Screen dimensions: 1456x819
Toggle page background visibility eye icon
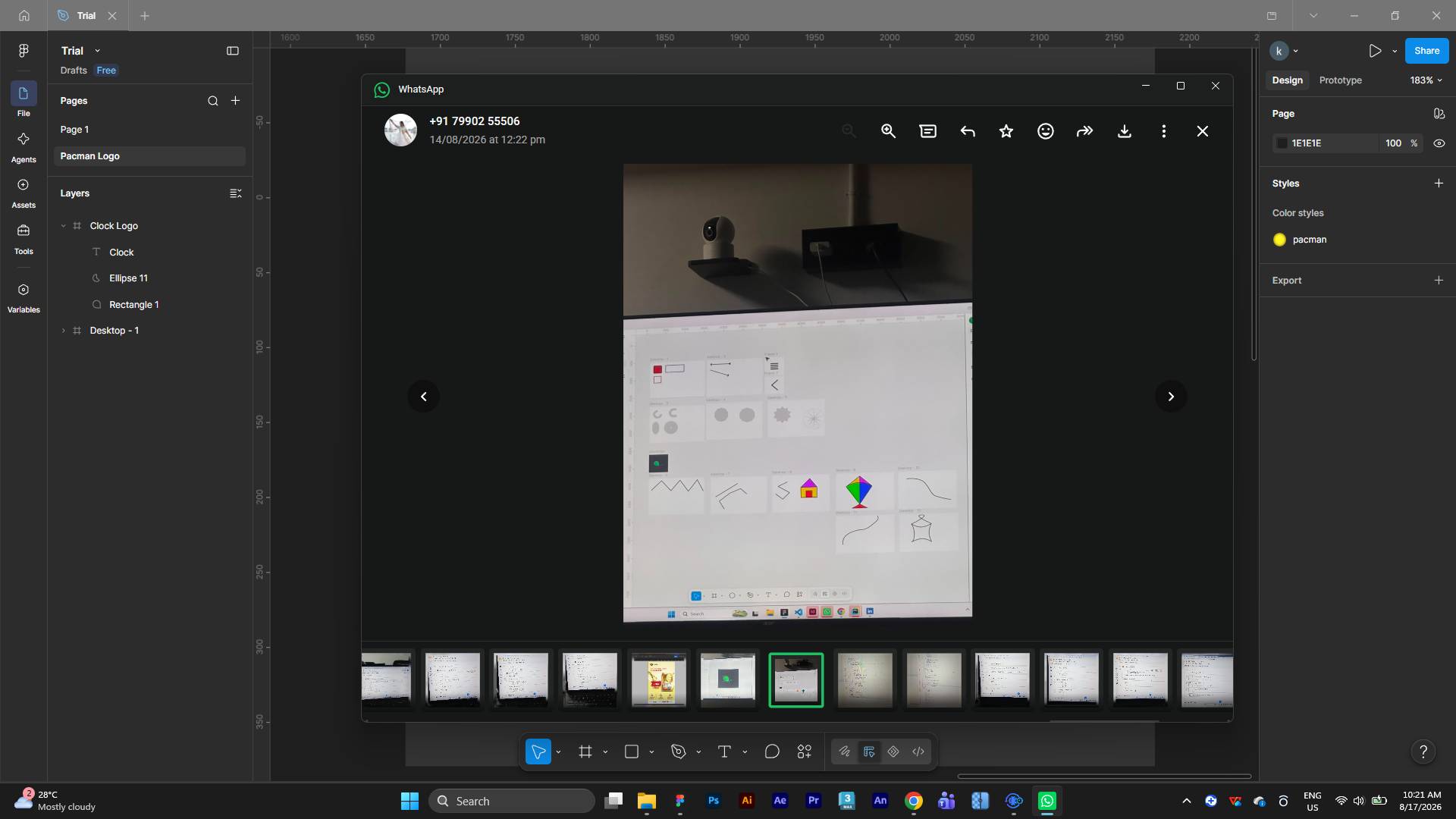pyautogui.click(x=1439, y=143)
